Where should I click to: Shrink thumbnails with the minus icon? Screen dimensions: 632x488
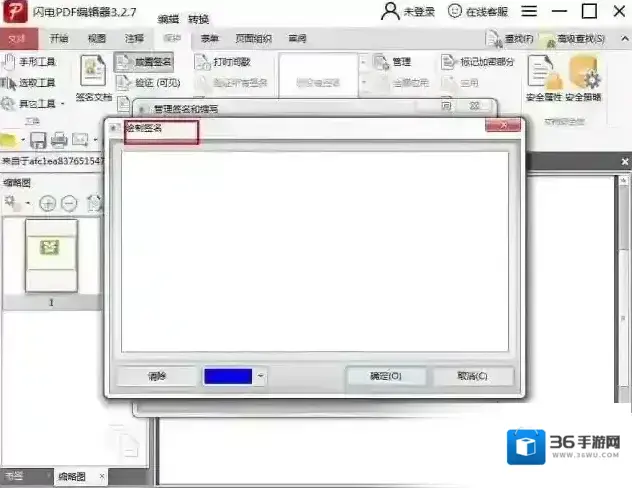click(69, 203)
